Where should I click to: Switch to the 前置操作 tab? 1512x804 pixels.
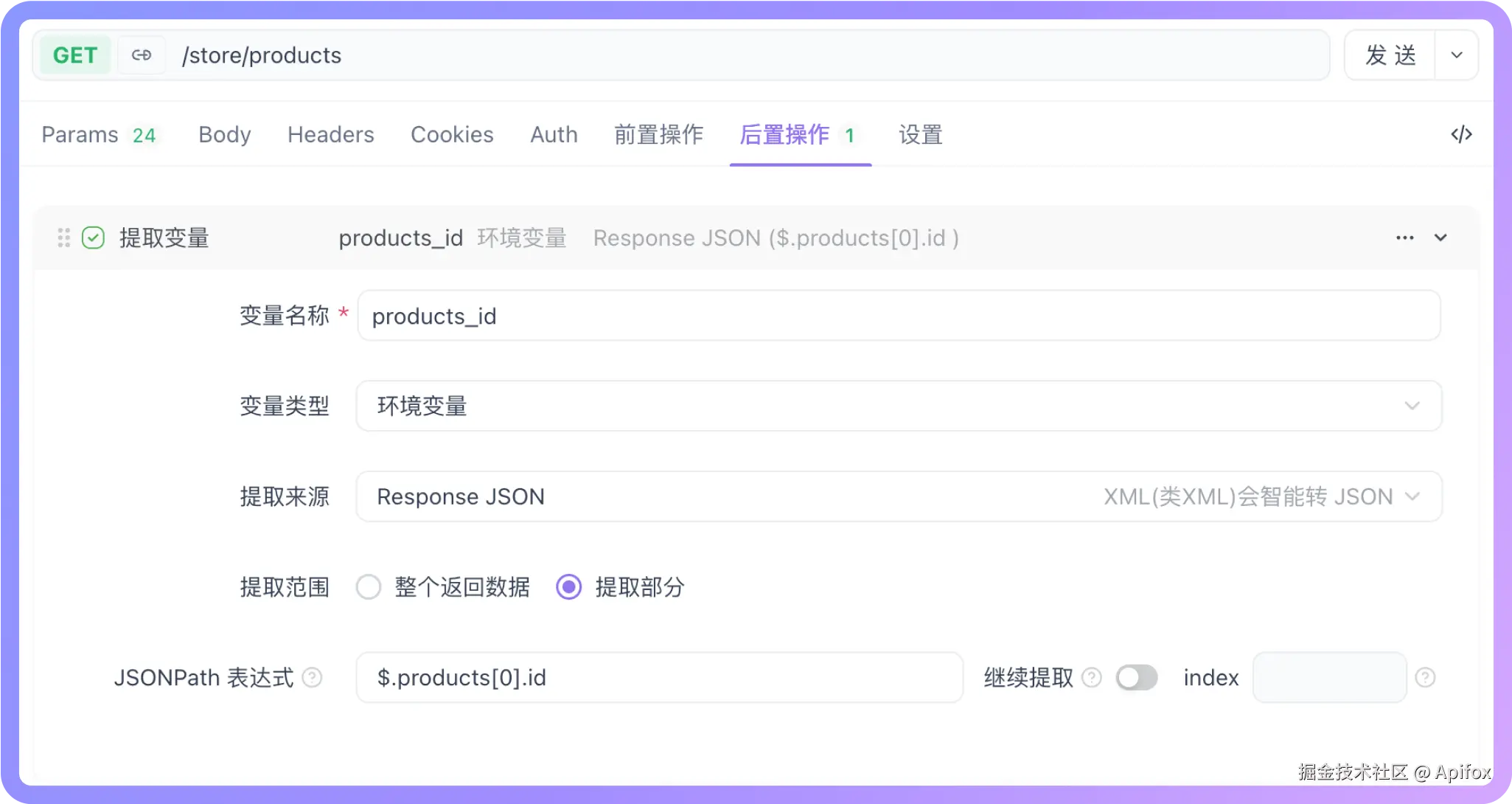pyautogui.click(x=658, y=134)
